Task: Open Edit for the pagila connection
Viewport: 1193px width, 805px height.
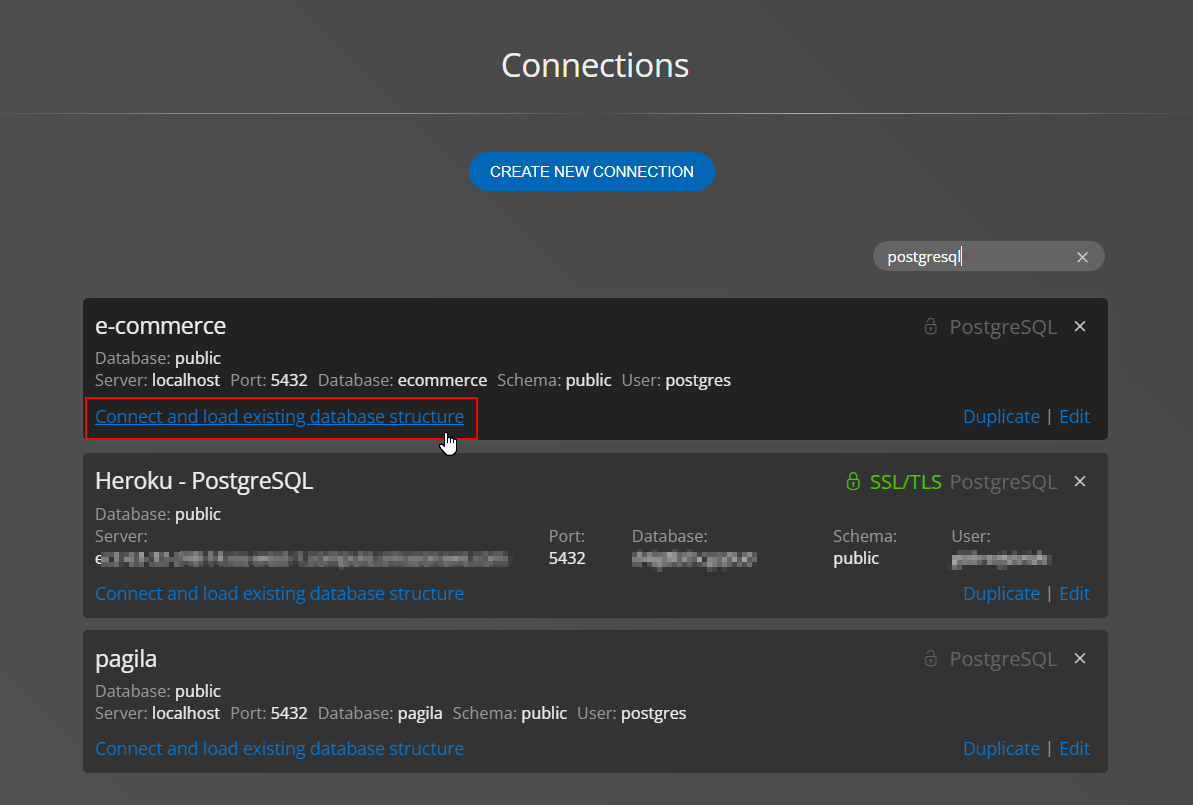Action: pos(1074,749)
